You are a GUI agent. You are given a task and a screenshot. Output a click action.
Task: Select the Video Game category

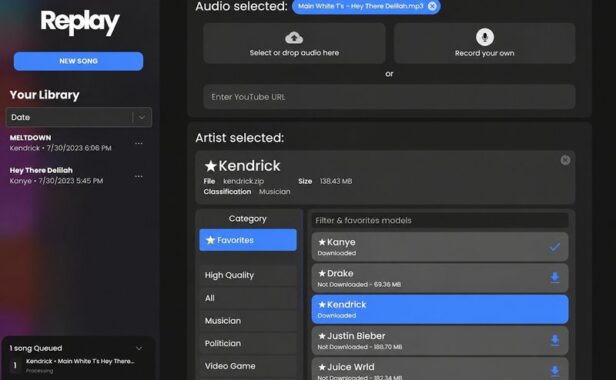pos(248,366)
